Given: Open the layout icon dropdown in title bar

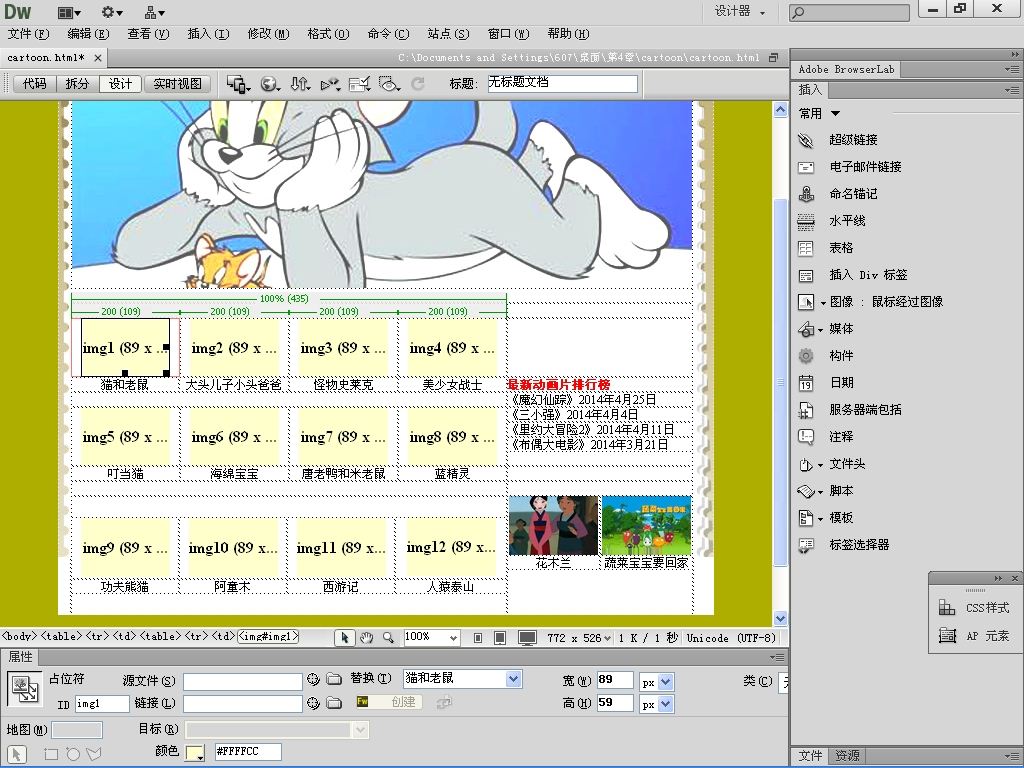Looking at the screenshot, I should pyautogui.click(x=69, y=12).
